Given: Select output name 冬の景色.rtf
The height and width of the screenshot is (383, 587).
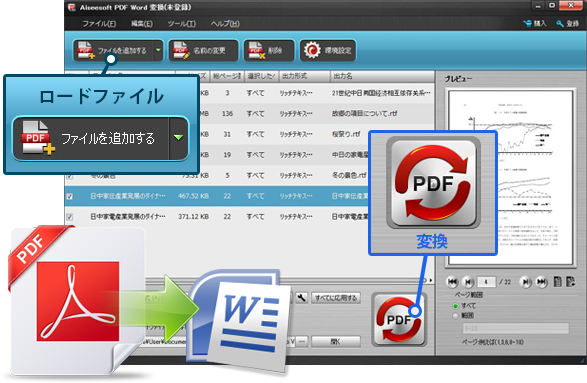Looking at the screenshot, I should tap(349, 175).
